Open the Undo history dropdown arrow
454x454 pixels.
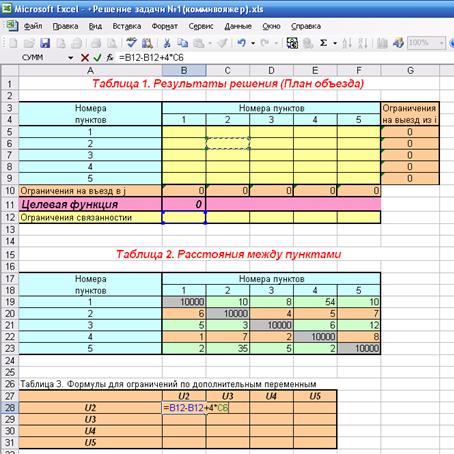tap(253, 43)
